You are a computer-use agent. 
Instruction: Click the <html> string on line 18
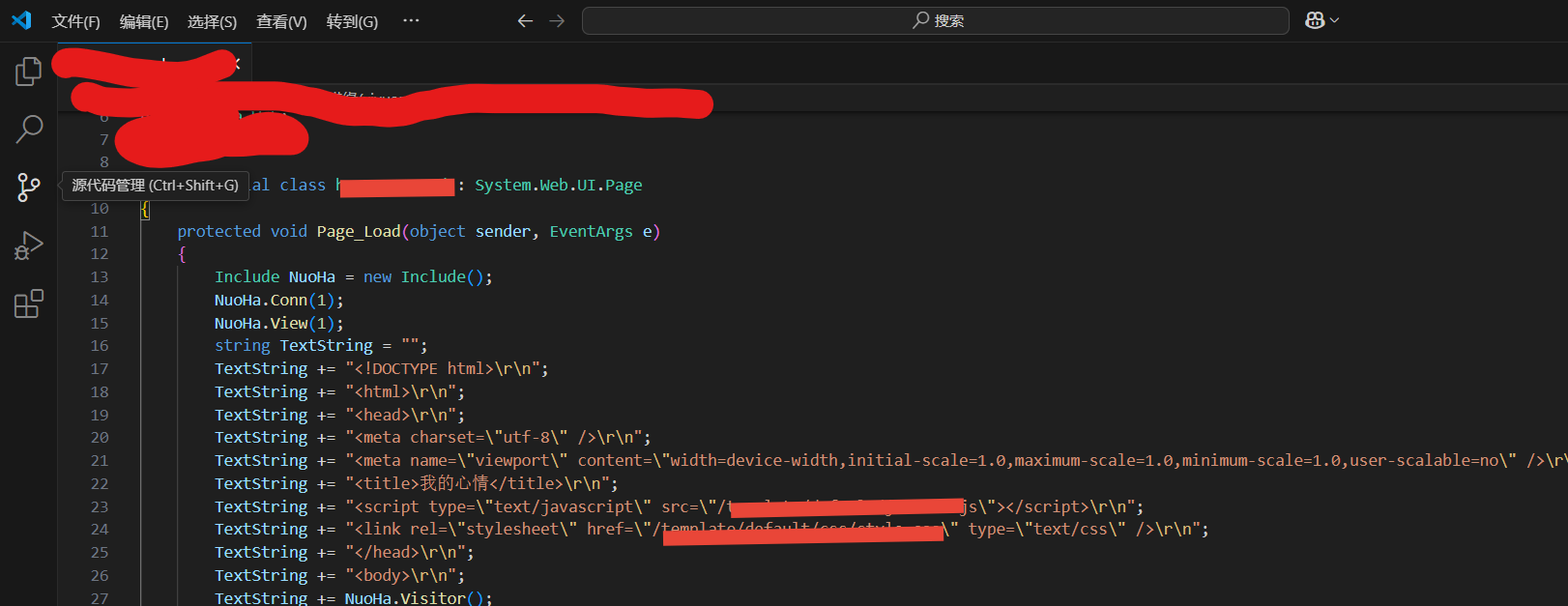click(x=400, y=391)
